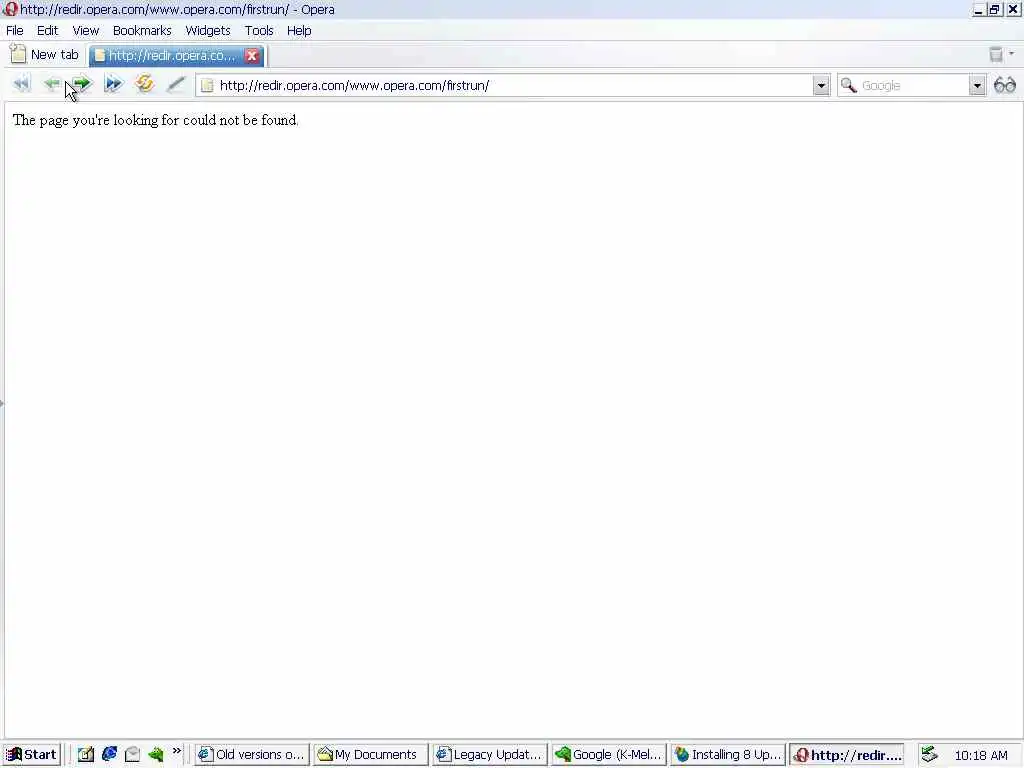Launch Internet Explorer from quick launch
Screen dimensions: 1024x768
pyautogui.click(x=109, y=754)
